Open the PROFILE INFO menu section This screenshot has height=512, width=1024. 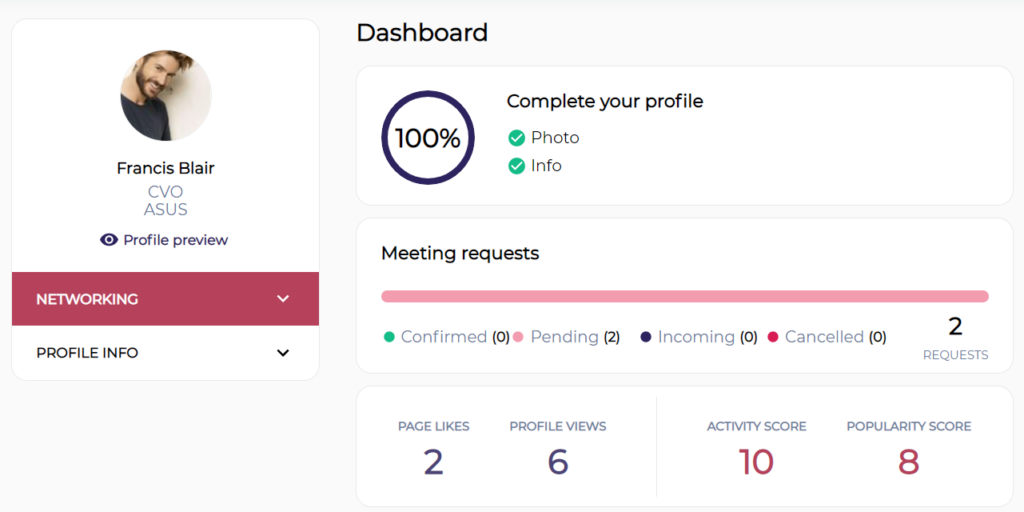[x=165, y=353]
